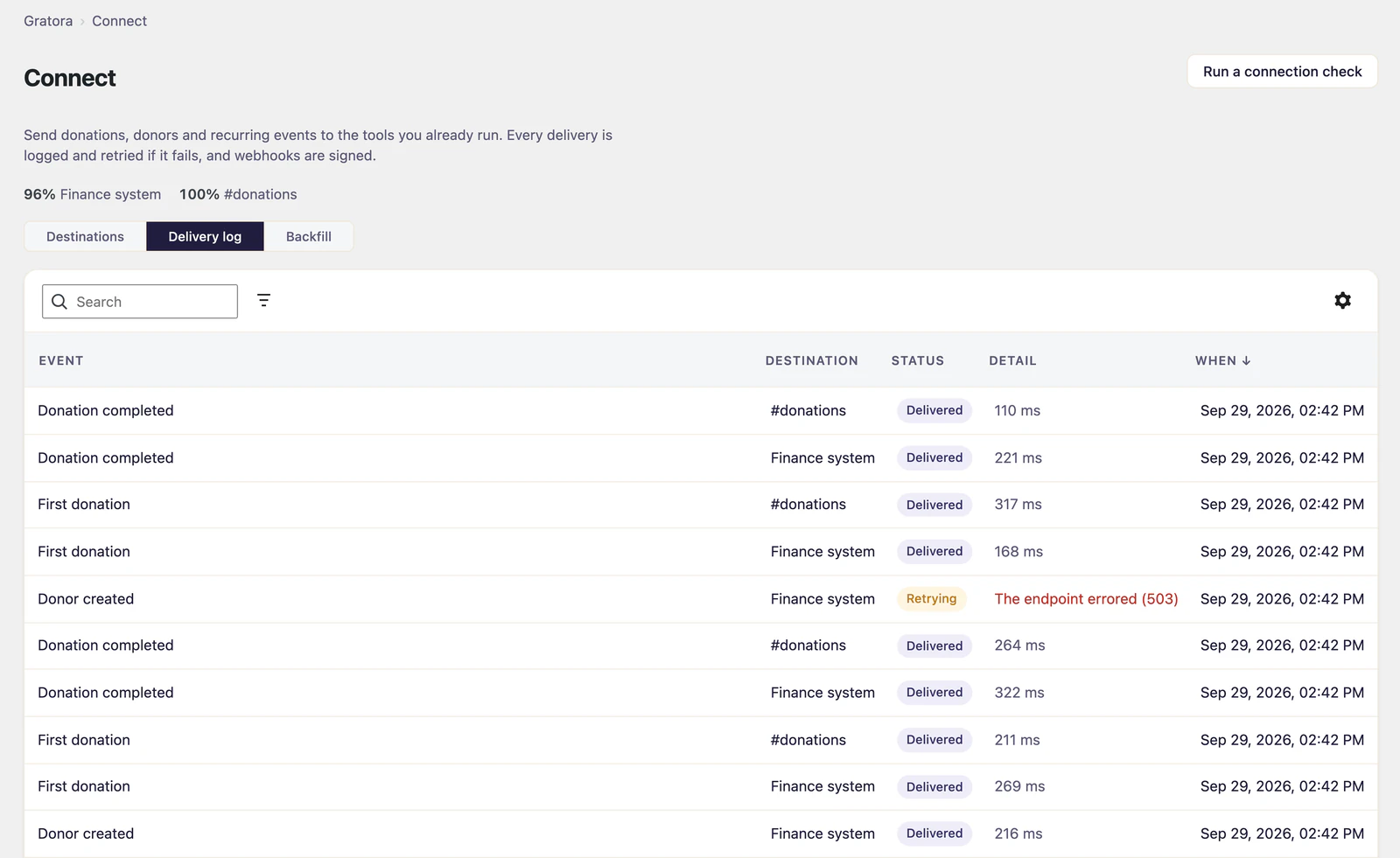Click the 96% Finance system stat

click(x=92, y=194)
